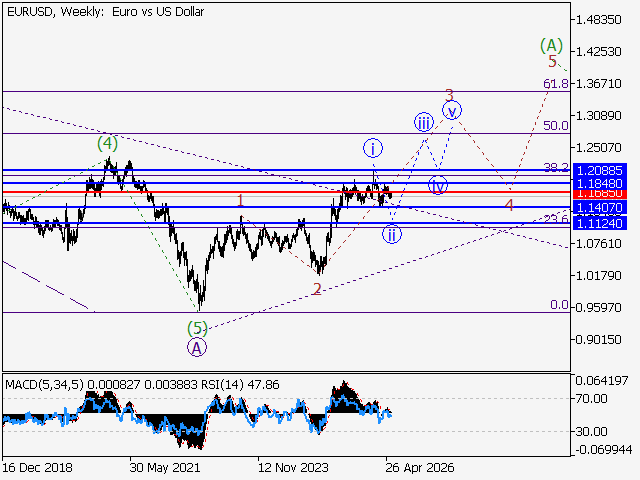Screen dimensions: 640x480
Task: Click the 1.07610 price scale value
Action: [x=598, y=244]
